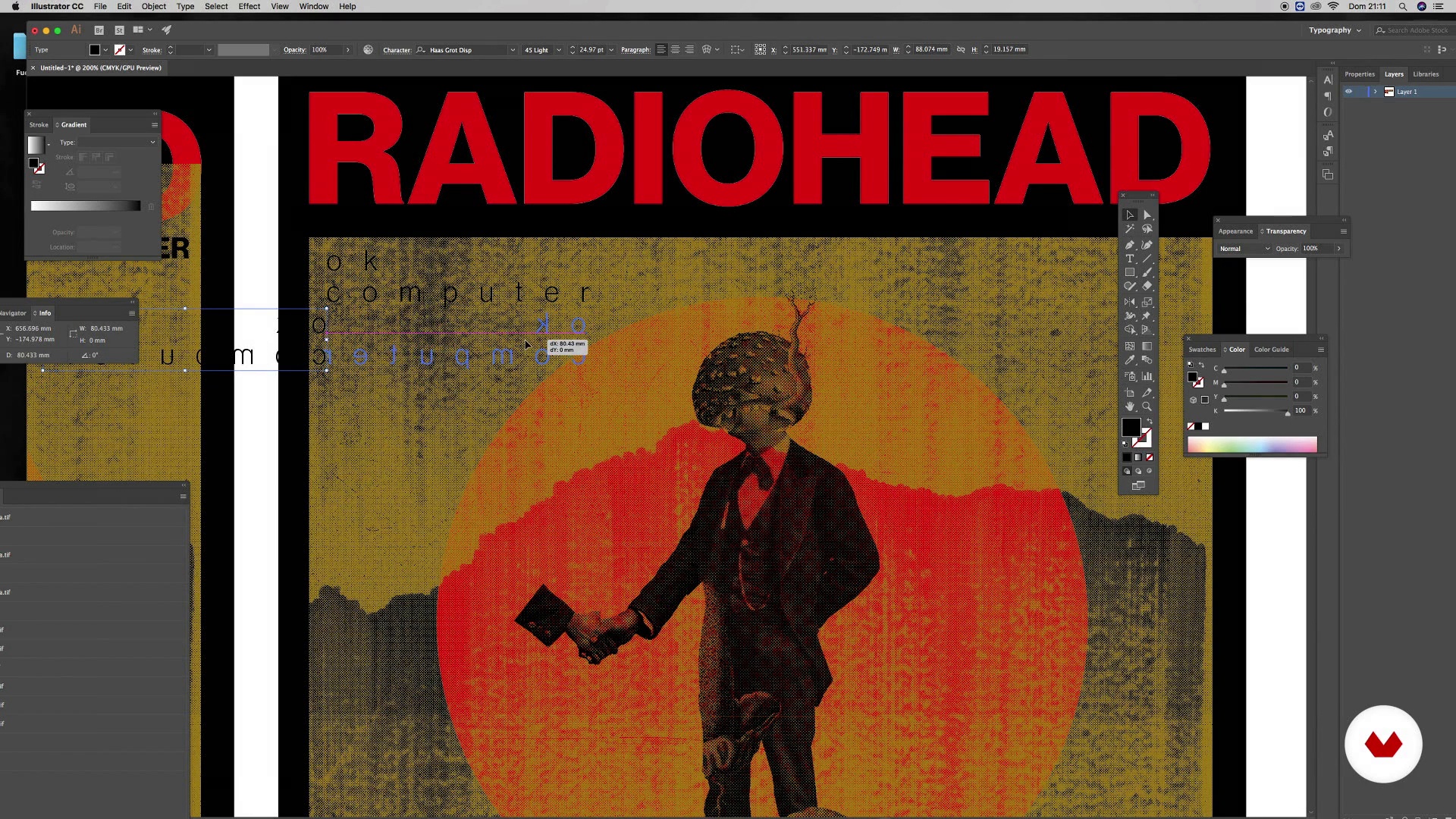Switch to the Properties tab
This screenshot has height=819, width=1456.
point(1359,74)
